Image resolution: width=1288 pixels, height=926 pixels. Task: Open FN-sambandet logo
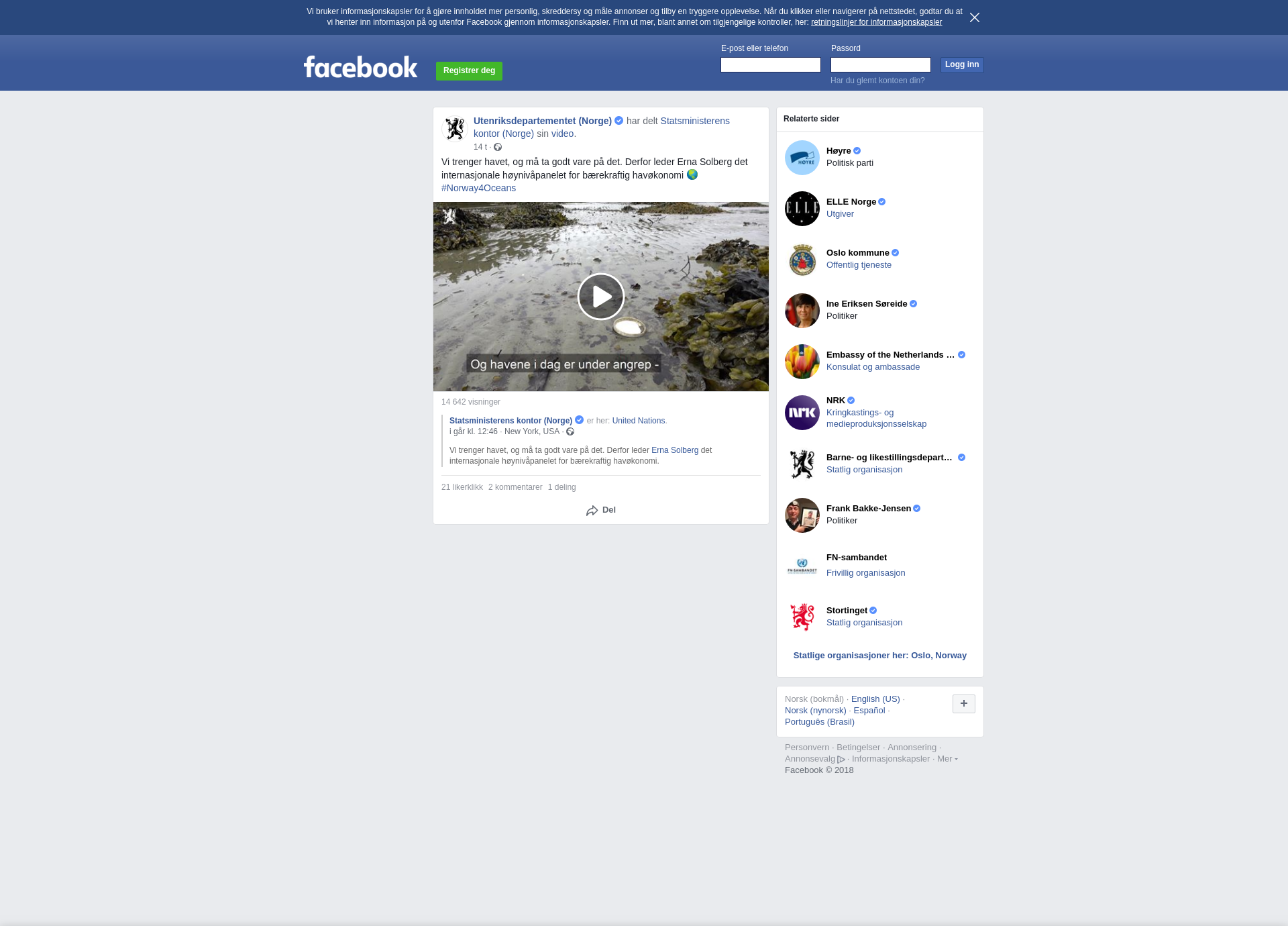[x=802, y=566]
